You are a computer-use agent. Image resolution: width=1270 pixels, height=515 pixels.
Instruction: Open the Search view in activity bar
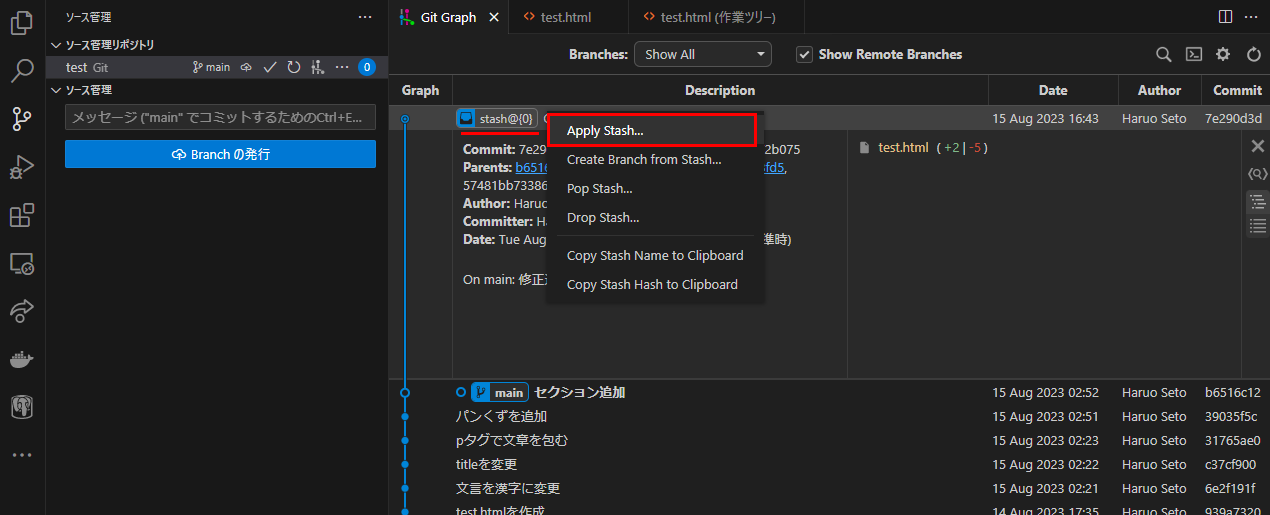[x=22, y=71]
